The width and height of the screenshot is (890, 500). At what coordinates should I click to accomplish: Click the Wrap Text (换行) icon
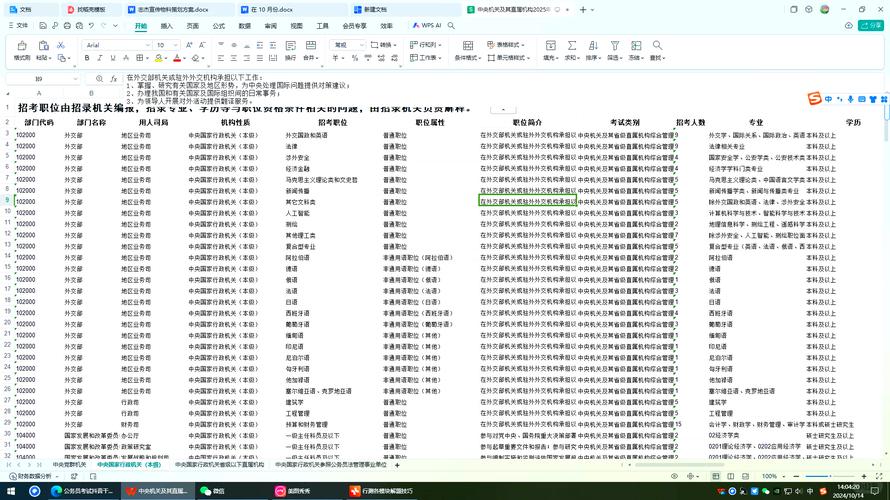click(x=291, y=46)
